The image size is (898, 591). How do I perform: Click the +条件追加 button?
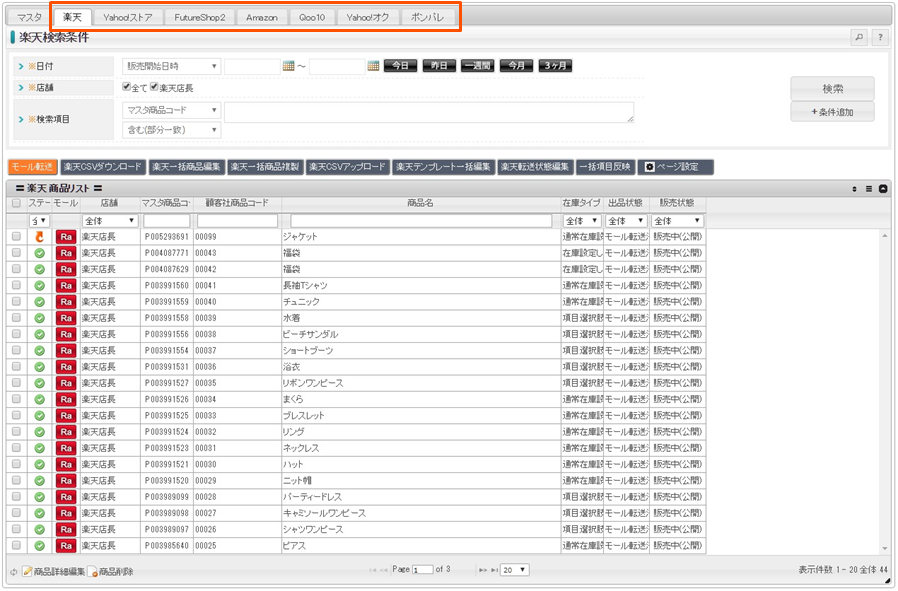tap(832, 112)
